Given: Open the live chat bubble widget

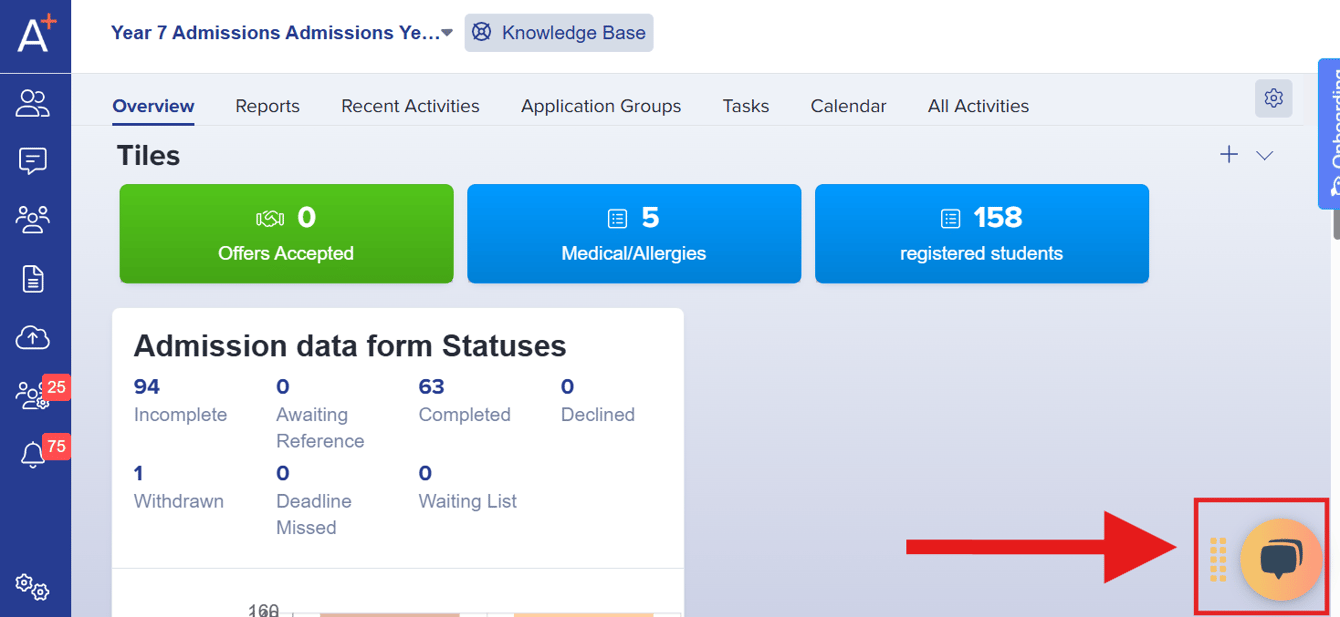Looking at the screenshot, I should tap(1280, 560).
